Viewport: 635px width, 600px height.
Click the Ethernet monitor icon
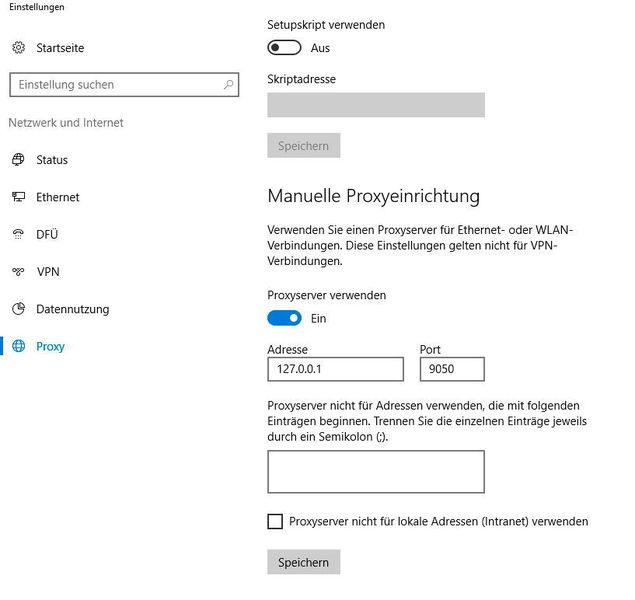(x=18, y=197)
